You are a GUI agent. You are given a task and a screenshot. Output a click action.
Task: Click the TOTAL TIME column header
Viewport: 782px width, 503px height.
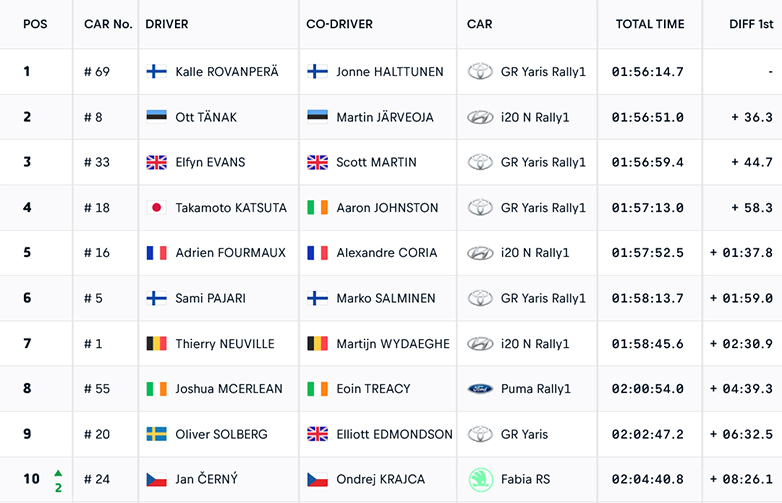(649, 24)
